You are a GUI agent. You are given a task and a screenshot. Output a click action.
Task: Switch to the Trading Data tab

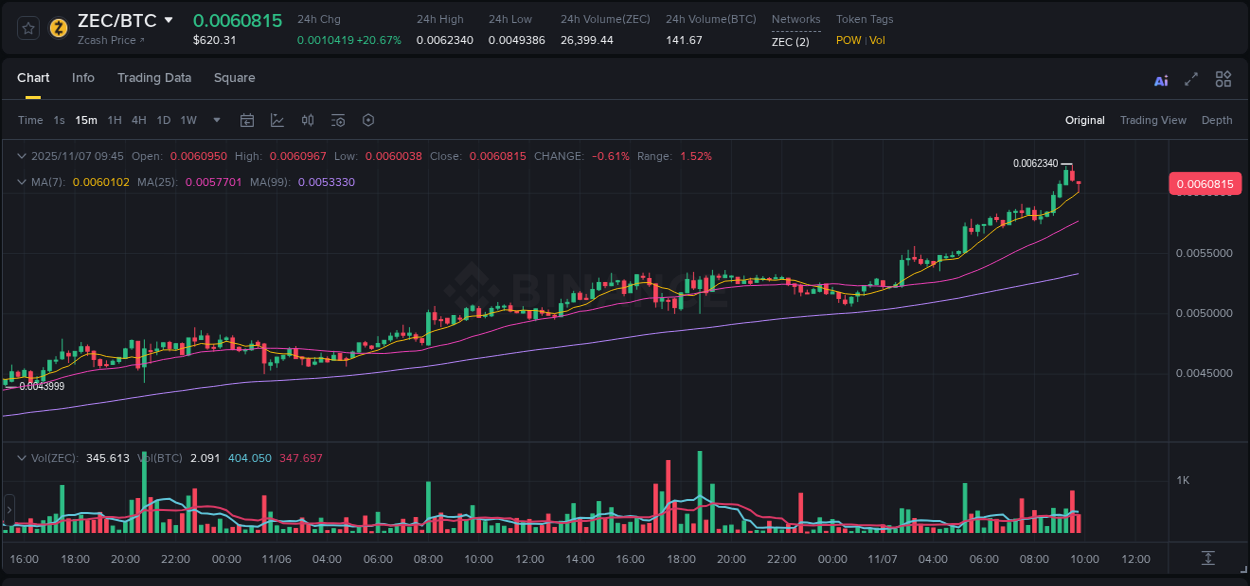[x=154, y=78]
